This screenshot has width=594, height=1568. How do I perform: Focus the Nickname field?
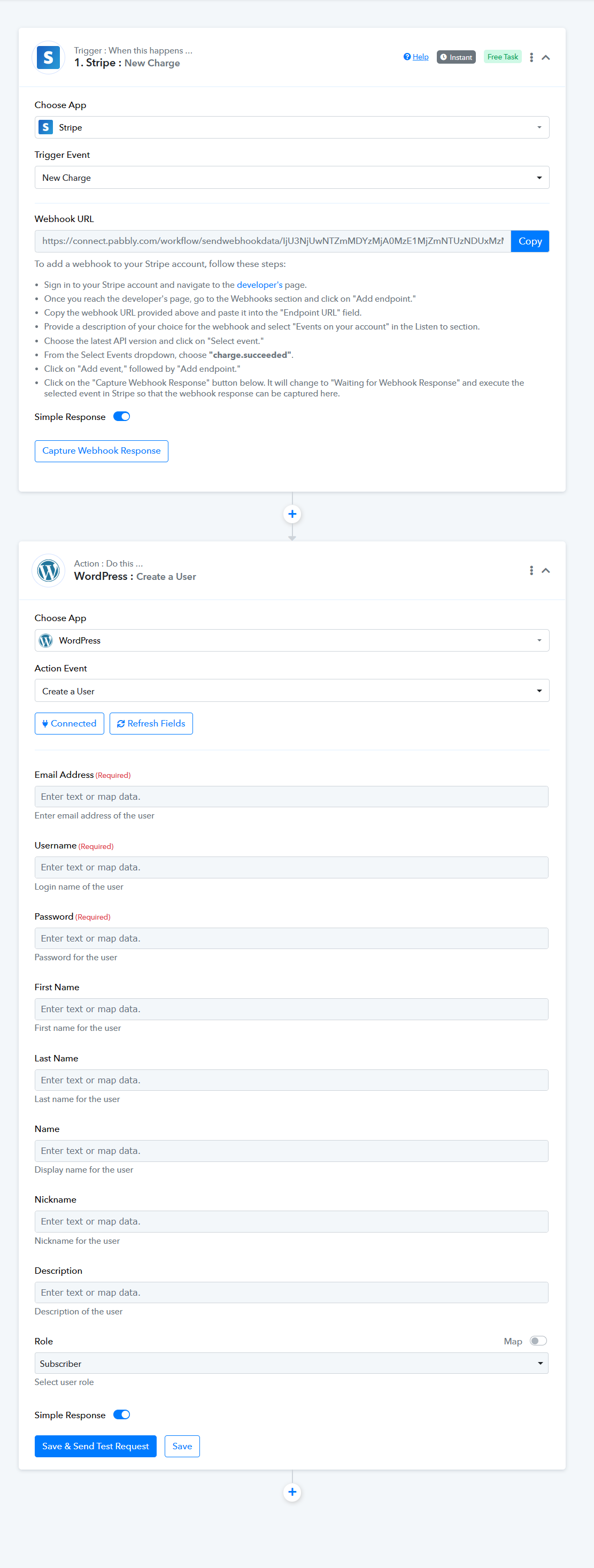tap(291, 1222)
